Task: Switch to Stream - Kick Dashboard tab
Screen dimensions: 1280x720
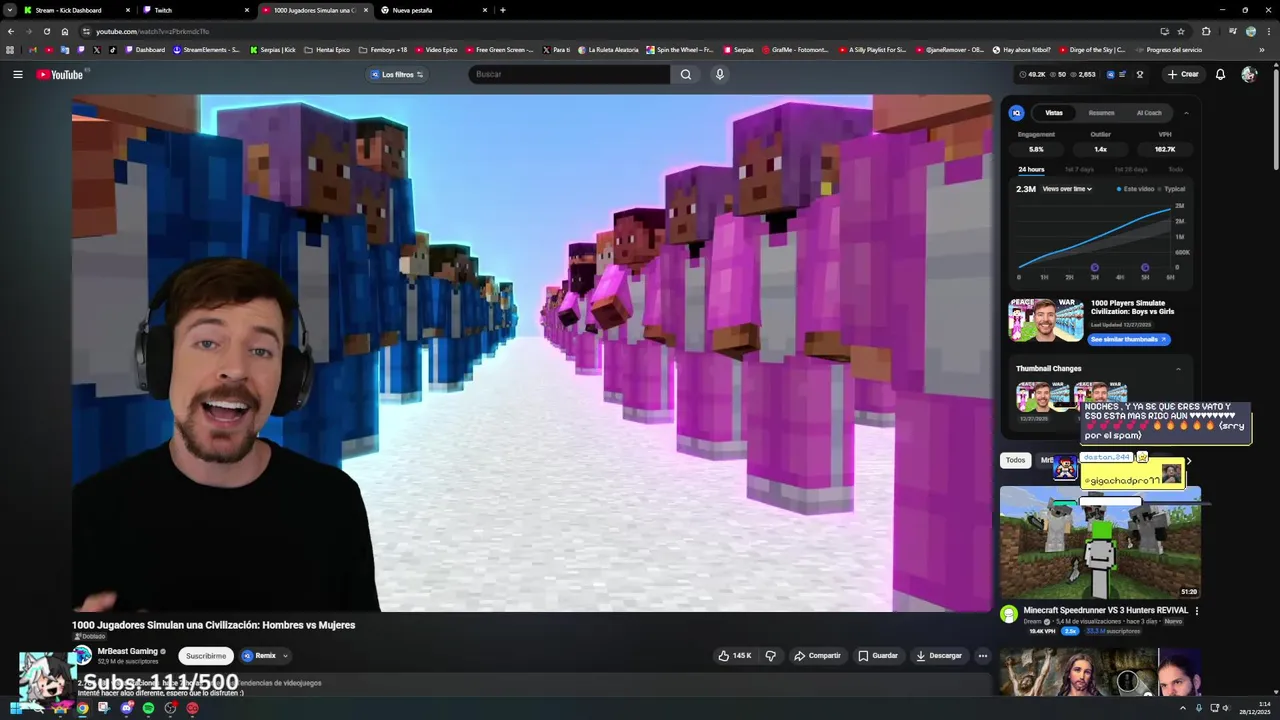Action: pyautogui.click(x=77, y=10)
